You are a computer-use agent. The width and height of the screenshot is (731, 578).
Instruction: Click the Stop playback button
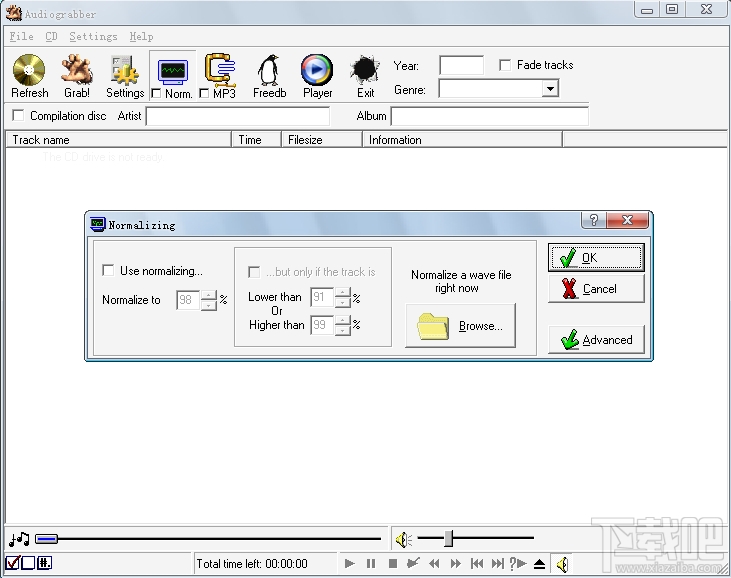393,564
